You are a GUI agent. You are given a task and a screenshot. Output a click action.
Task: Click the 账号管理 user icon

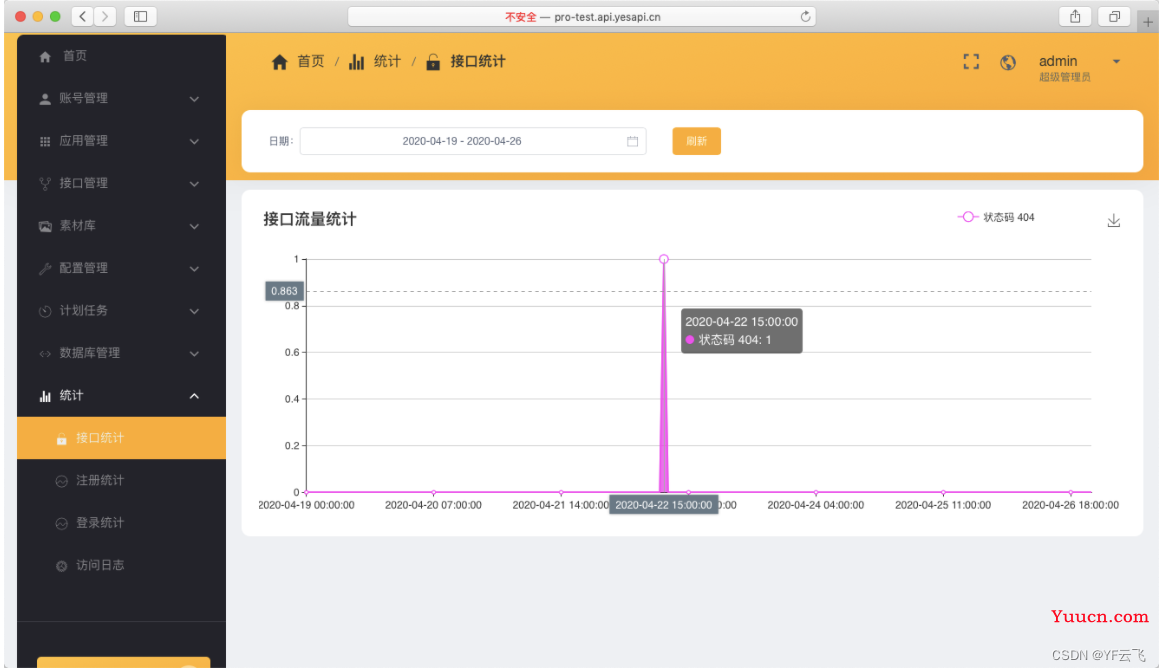point(45,99)
